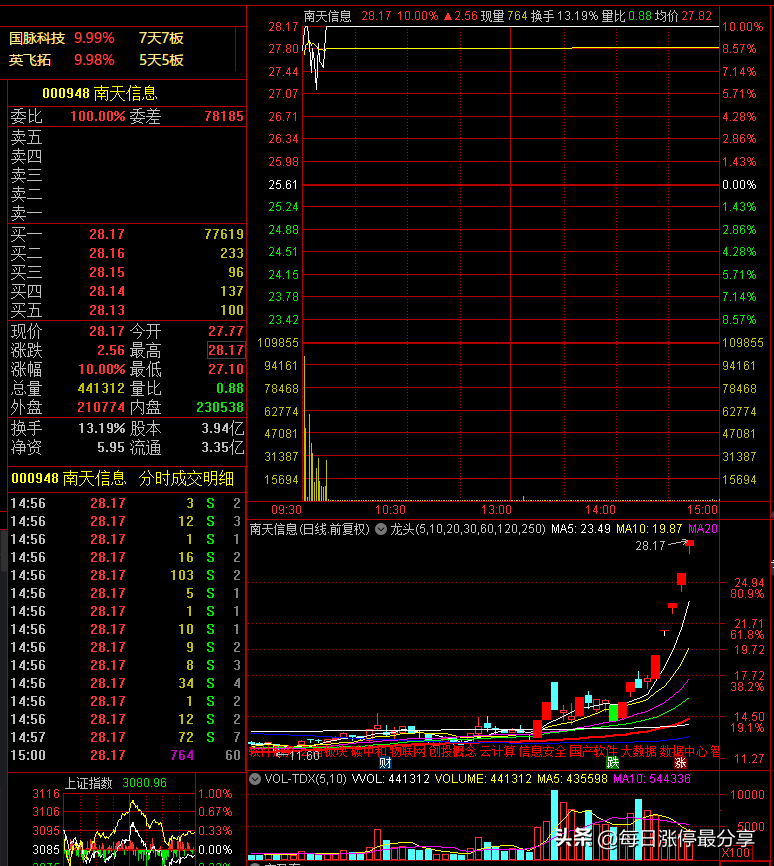Click the 总量 value 441312

pos(101,388)
